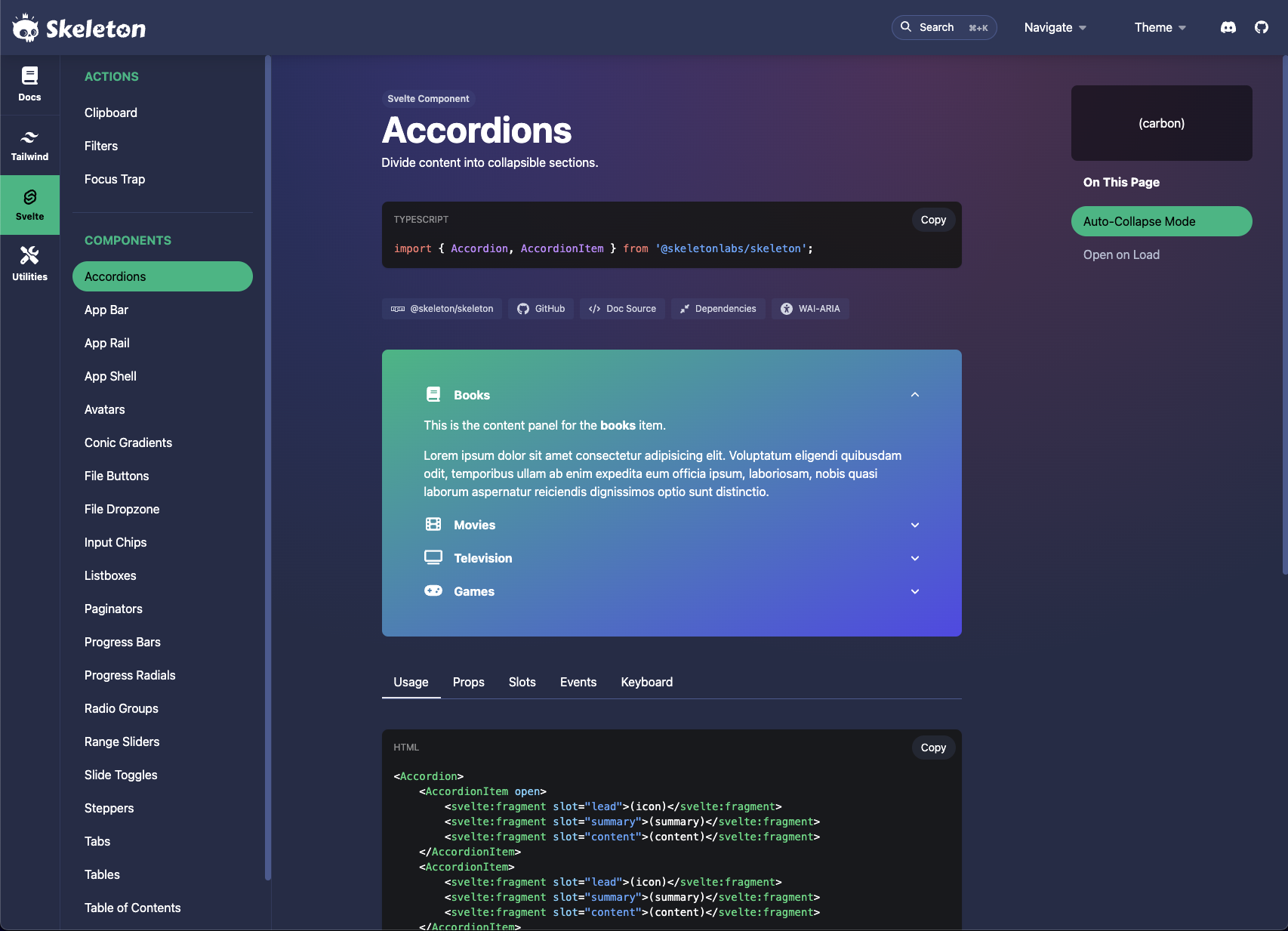This screenshot has width=1288, height=931.
Task: Open the Navigate menu
Action: point(1055,27)
